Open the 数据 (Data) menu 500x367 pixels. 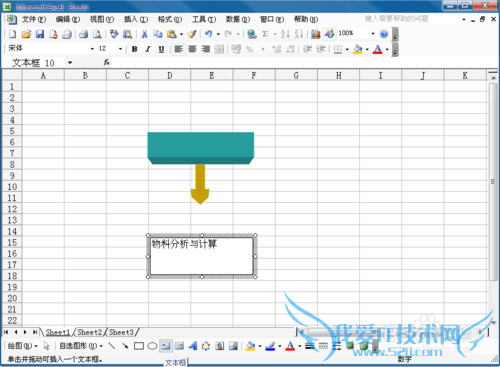pyautogui.click(x=238, y=19)
